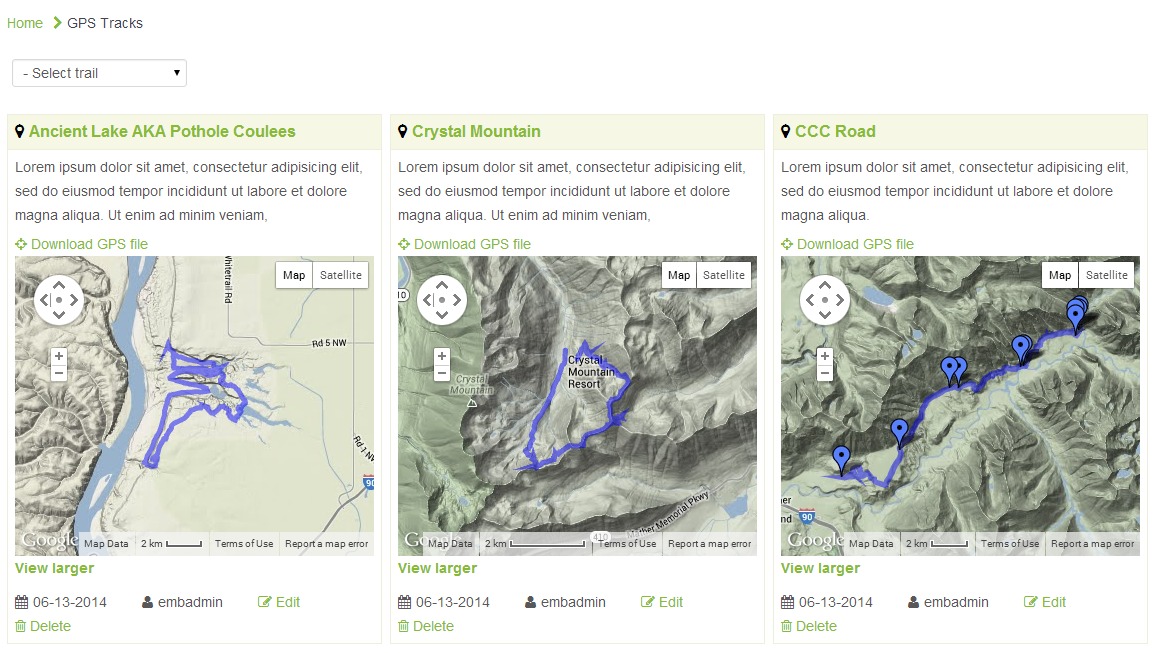Pan right on the Crystal Mountain map
This screenshot has height=653, width=1155.
458,300
